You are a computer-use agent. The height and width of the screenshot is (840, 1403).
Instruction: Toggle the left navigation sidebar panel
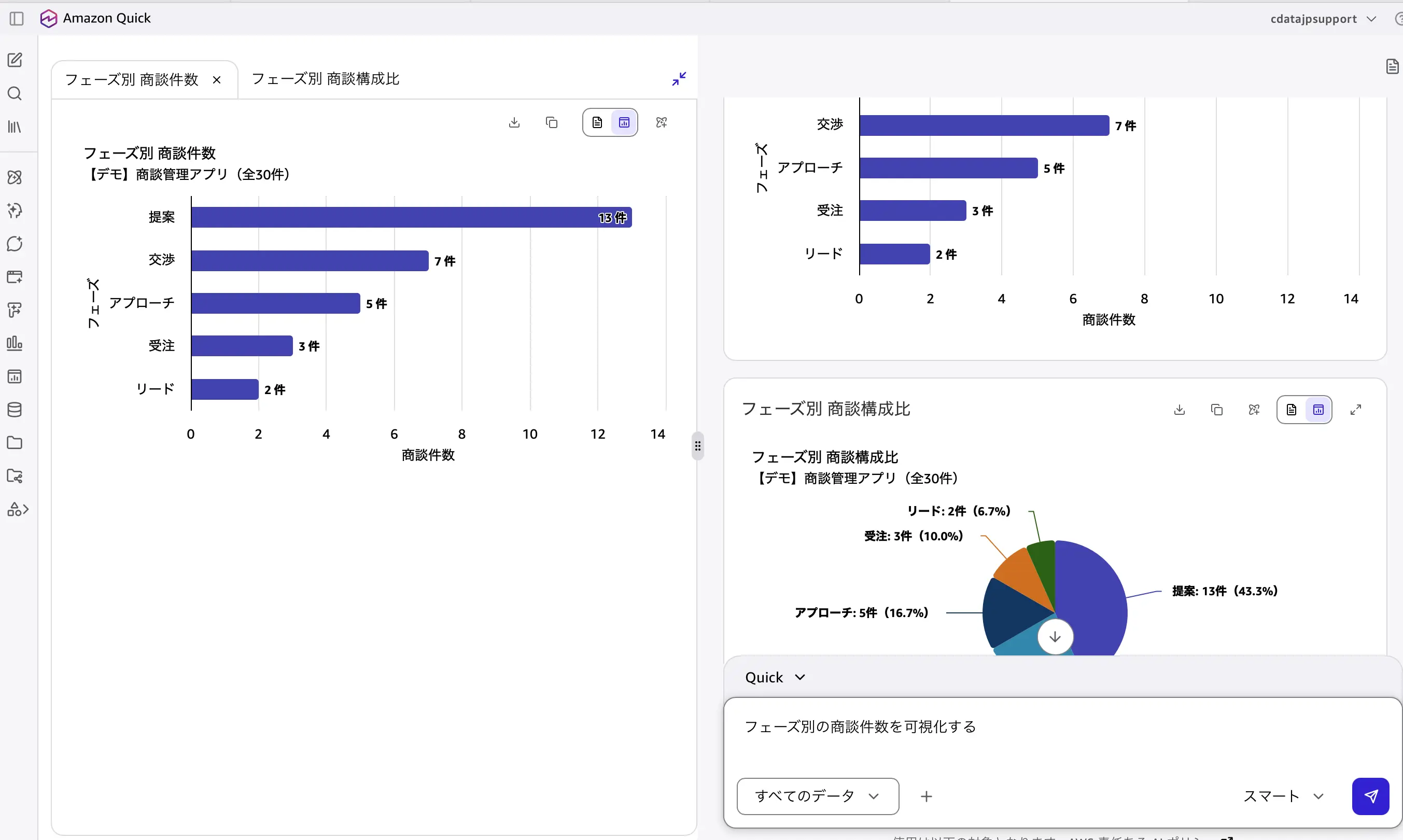pyautogui.click(x=17, y=19)
